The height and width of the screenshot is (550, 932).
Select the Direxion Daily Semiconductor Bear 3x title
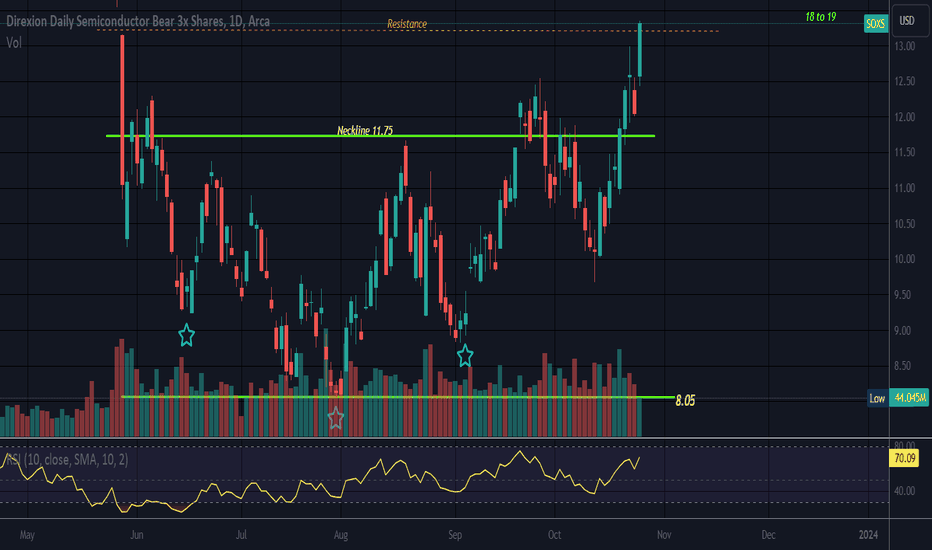tap(138, 21)
